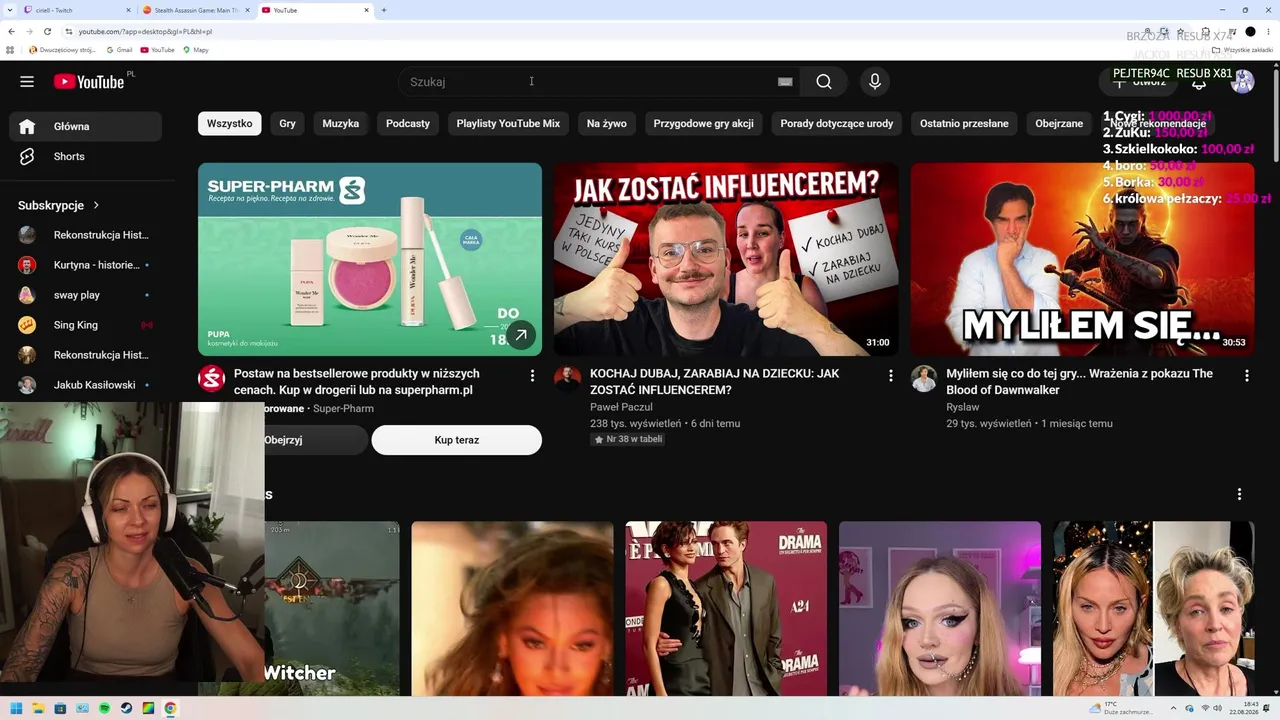This screenshot has height=720, width=1280.
Task: Select the Gry filter chip
Action: click(x=288, y=123)
